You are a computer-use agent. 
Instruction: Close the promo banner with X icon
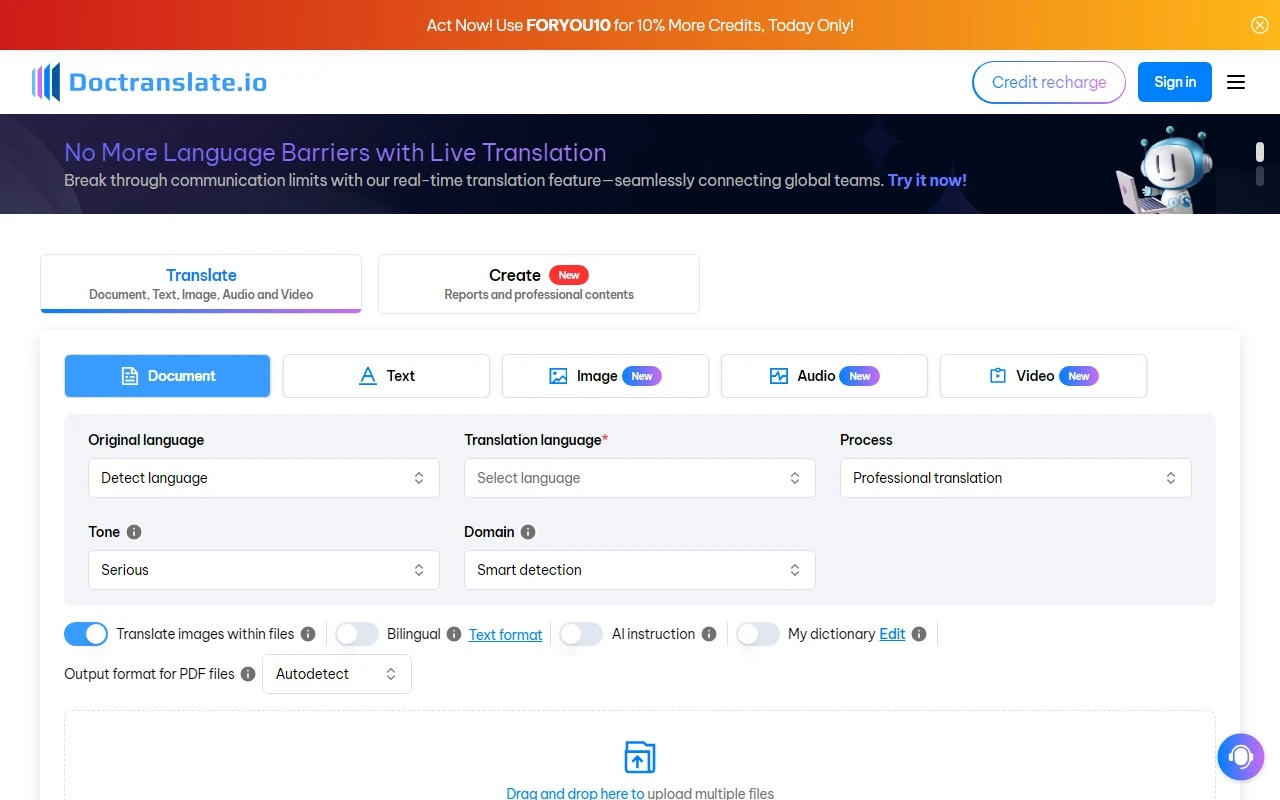point(1260,25)
